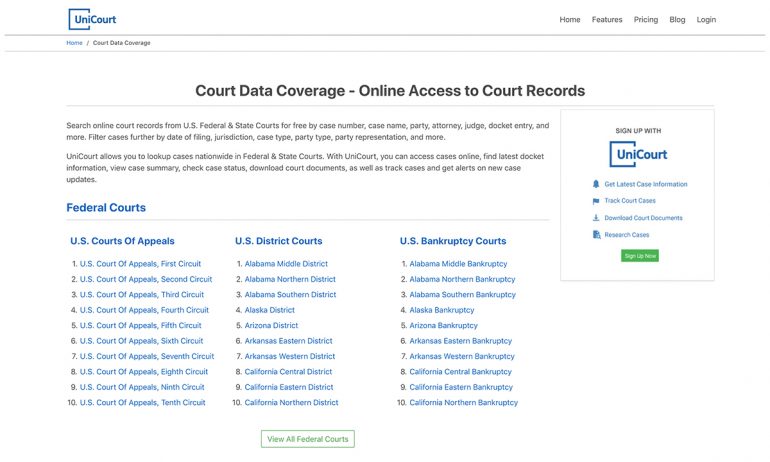
Task: Open the Login page
Action: click(x=706, y=20)
